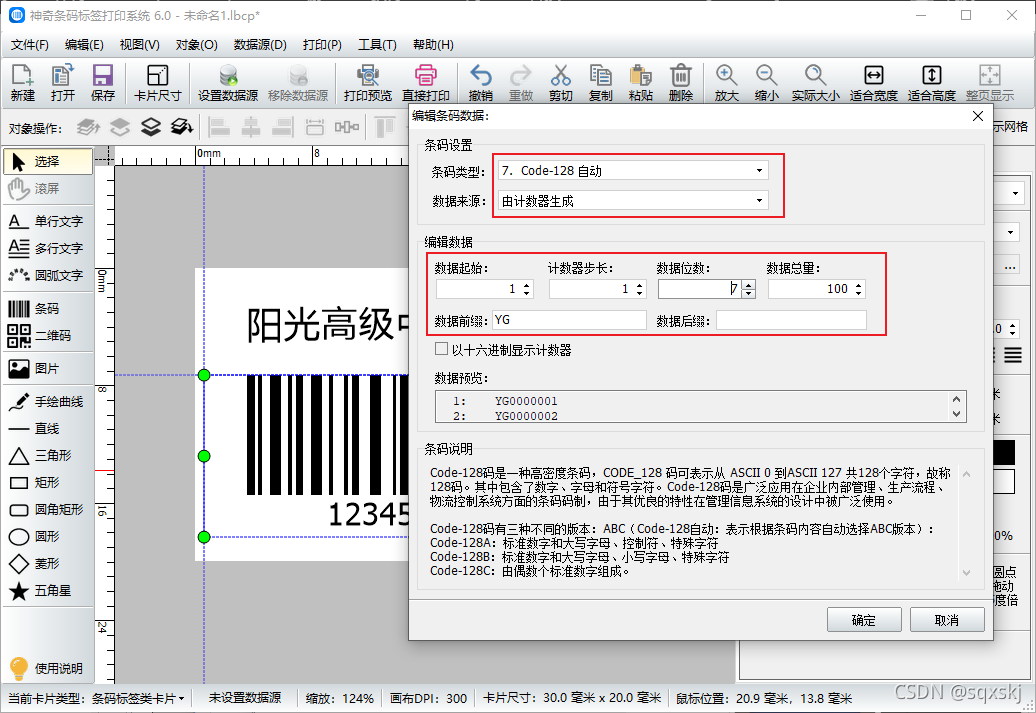Image resolution: width=1036 pixels, height=713 pixels.
Task: Delete object with 删除 icon
Action: tap(681, 83)
